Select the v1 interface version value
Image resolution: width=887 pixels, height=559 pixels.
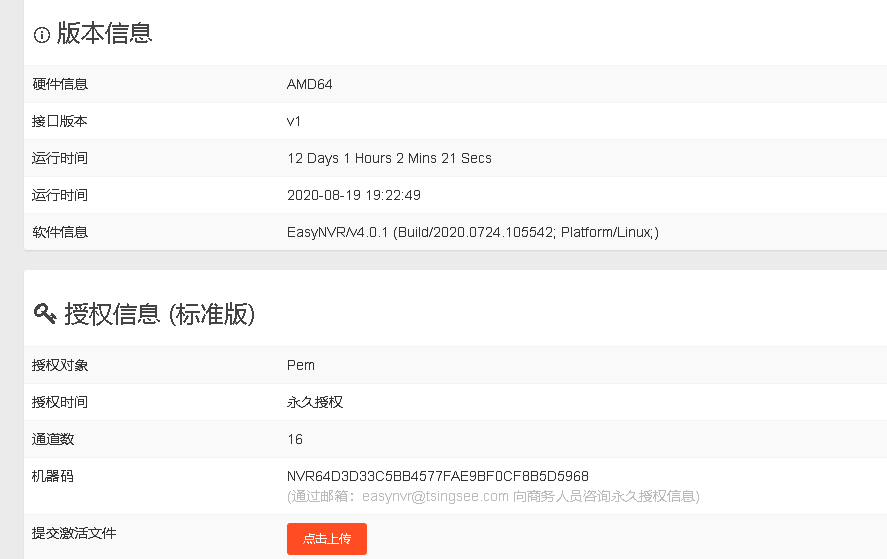[x=294, y=121]
